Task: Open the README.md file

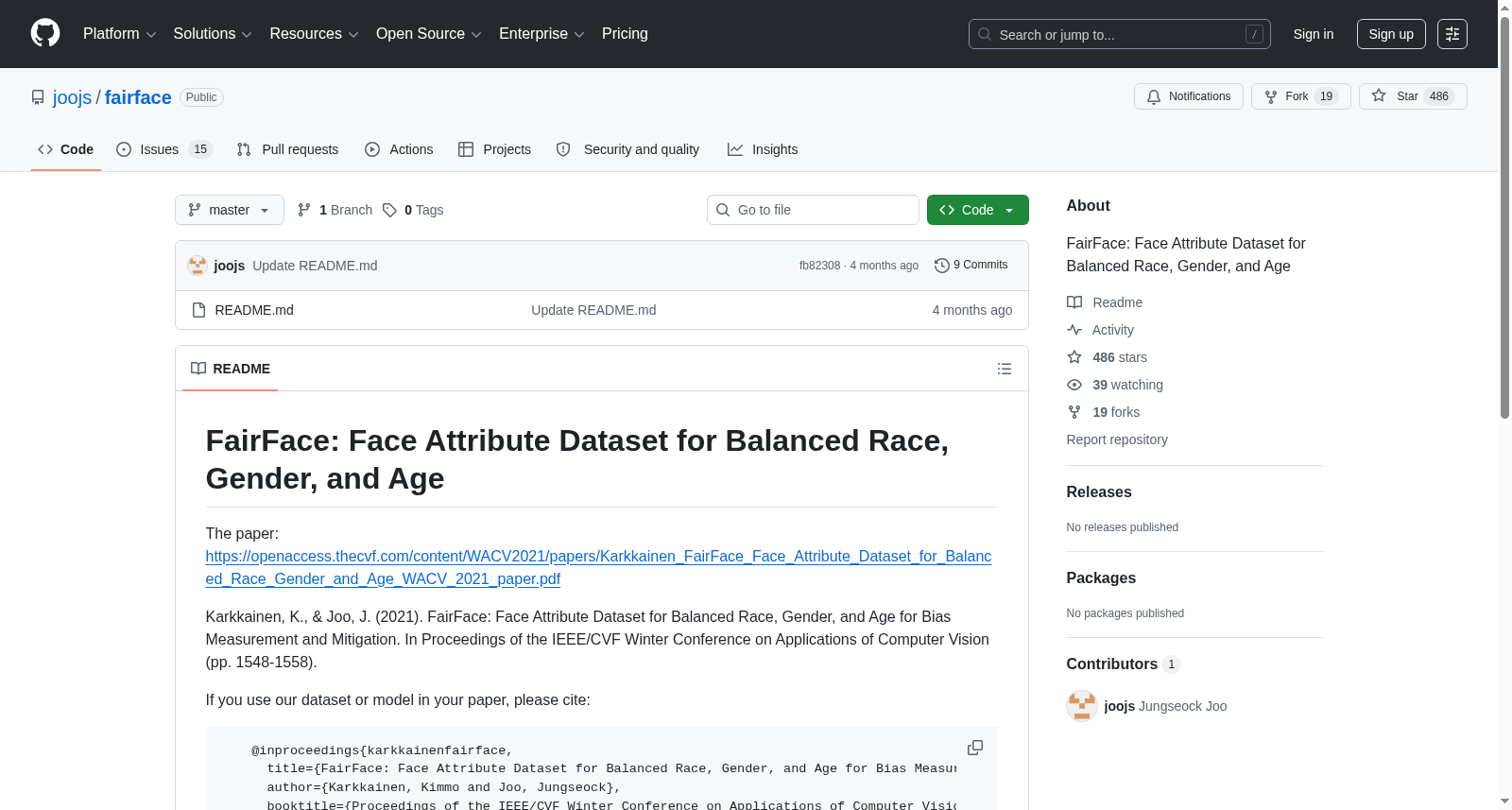Action: coord(254,310)
